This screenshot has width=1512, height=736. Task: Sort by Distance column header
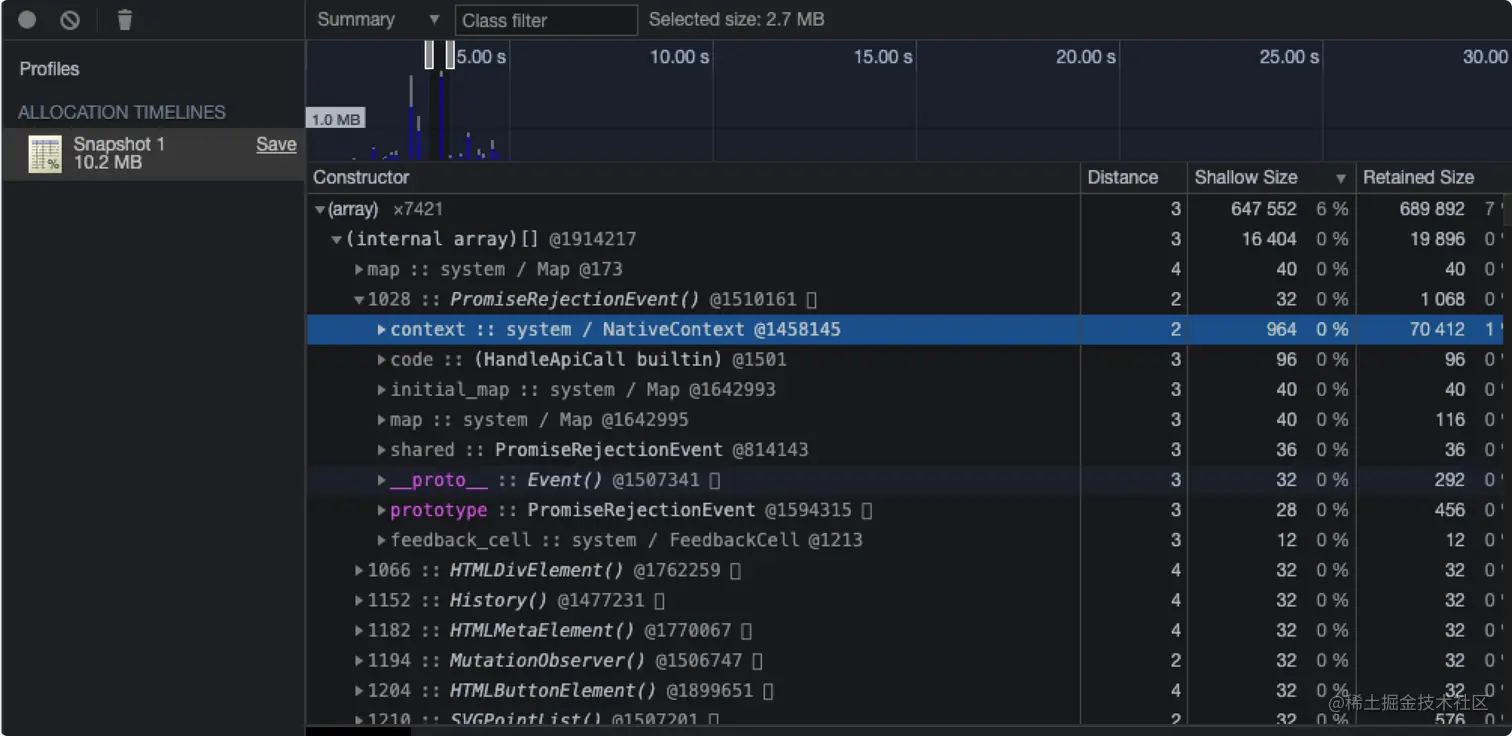coord(1133,177)
